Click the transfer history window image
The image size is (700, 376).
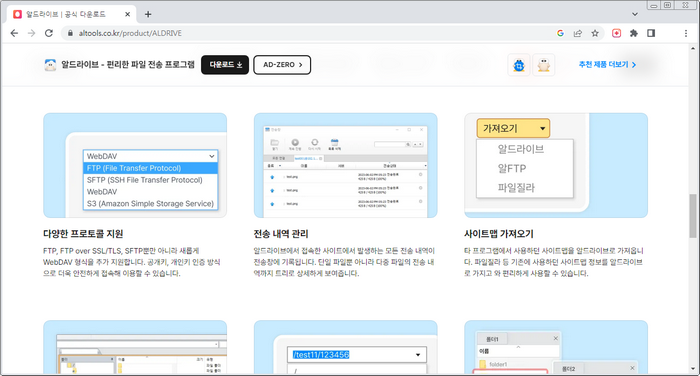click(x=346, y=165)
